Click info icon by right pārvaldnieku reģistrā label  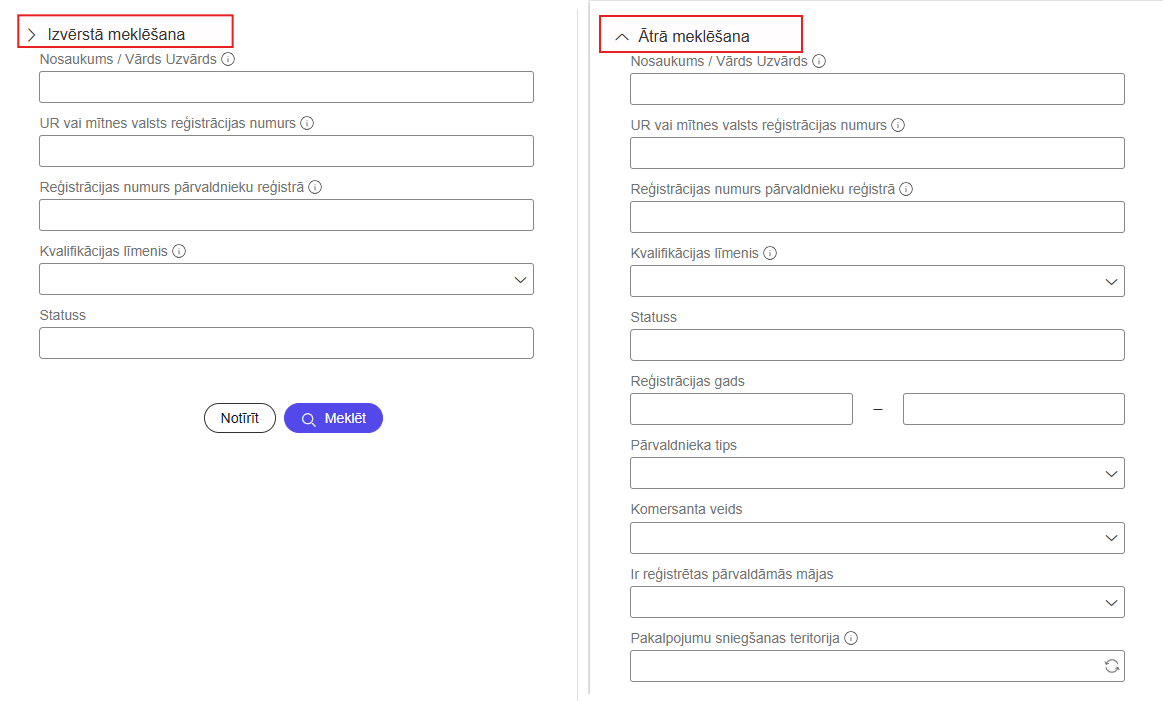(906, 189)
